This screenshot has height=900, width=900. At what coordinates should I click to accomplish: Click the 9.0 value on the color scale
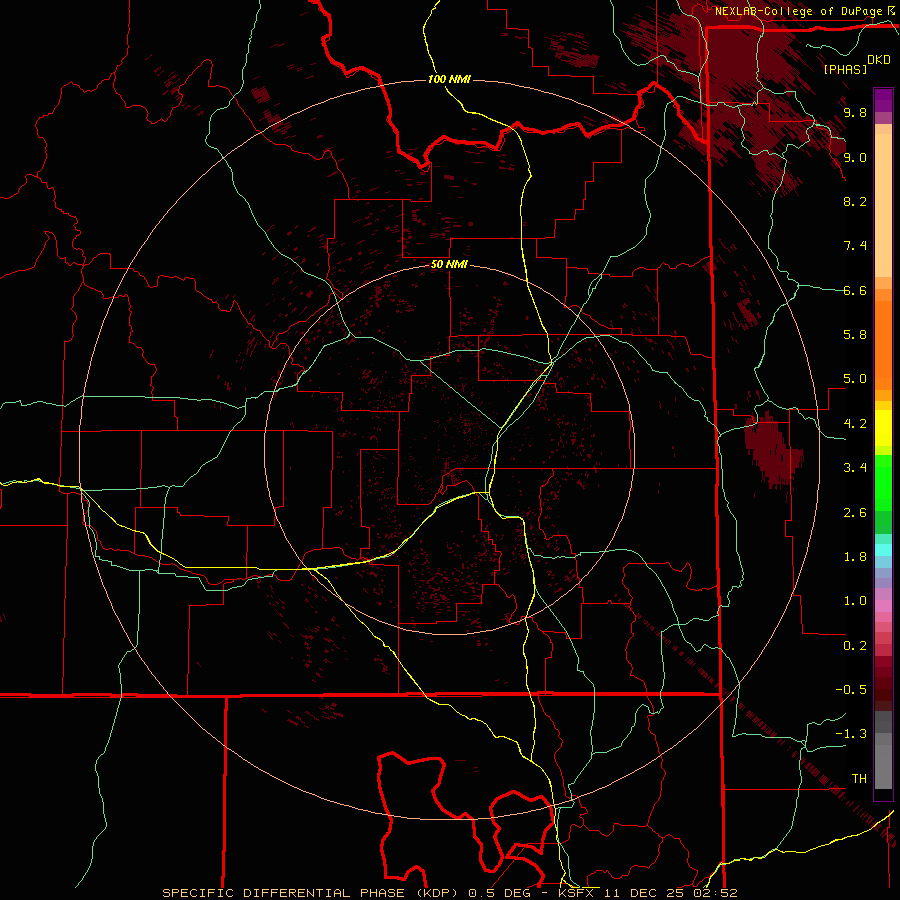pyautogui.click(x=855, y=157)
